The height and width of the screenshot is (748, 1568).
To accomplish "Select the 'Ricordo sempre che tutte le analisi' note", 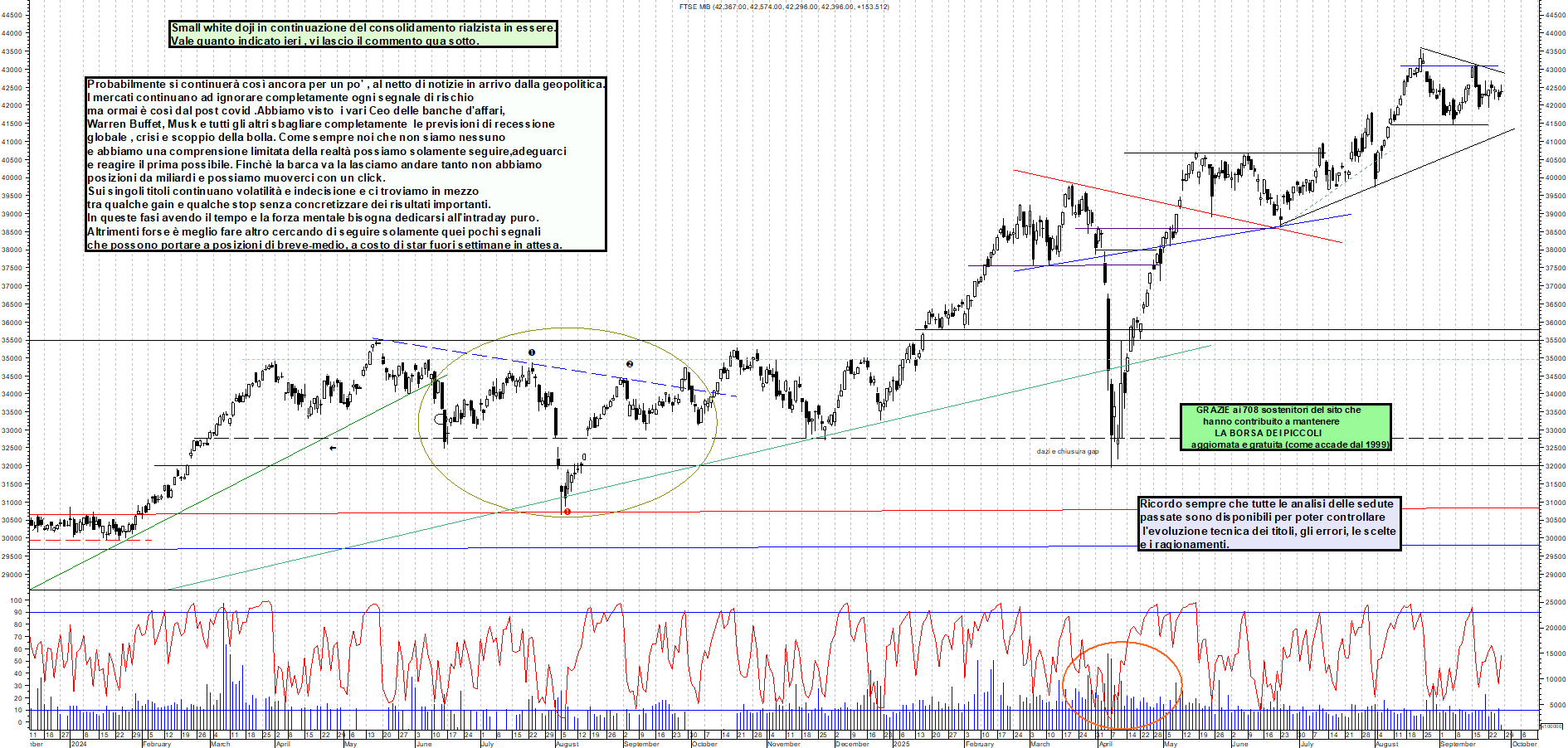I will [x=1269, y=523].
